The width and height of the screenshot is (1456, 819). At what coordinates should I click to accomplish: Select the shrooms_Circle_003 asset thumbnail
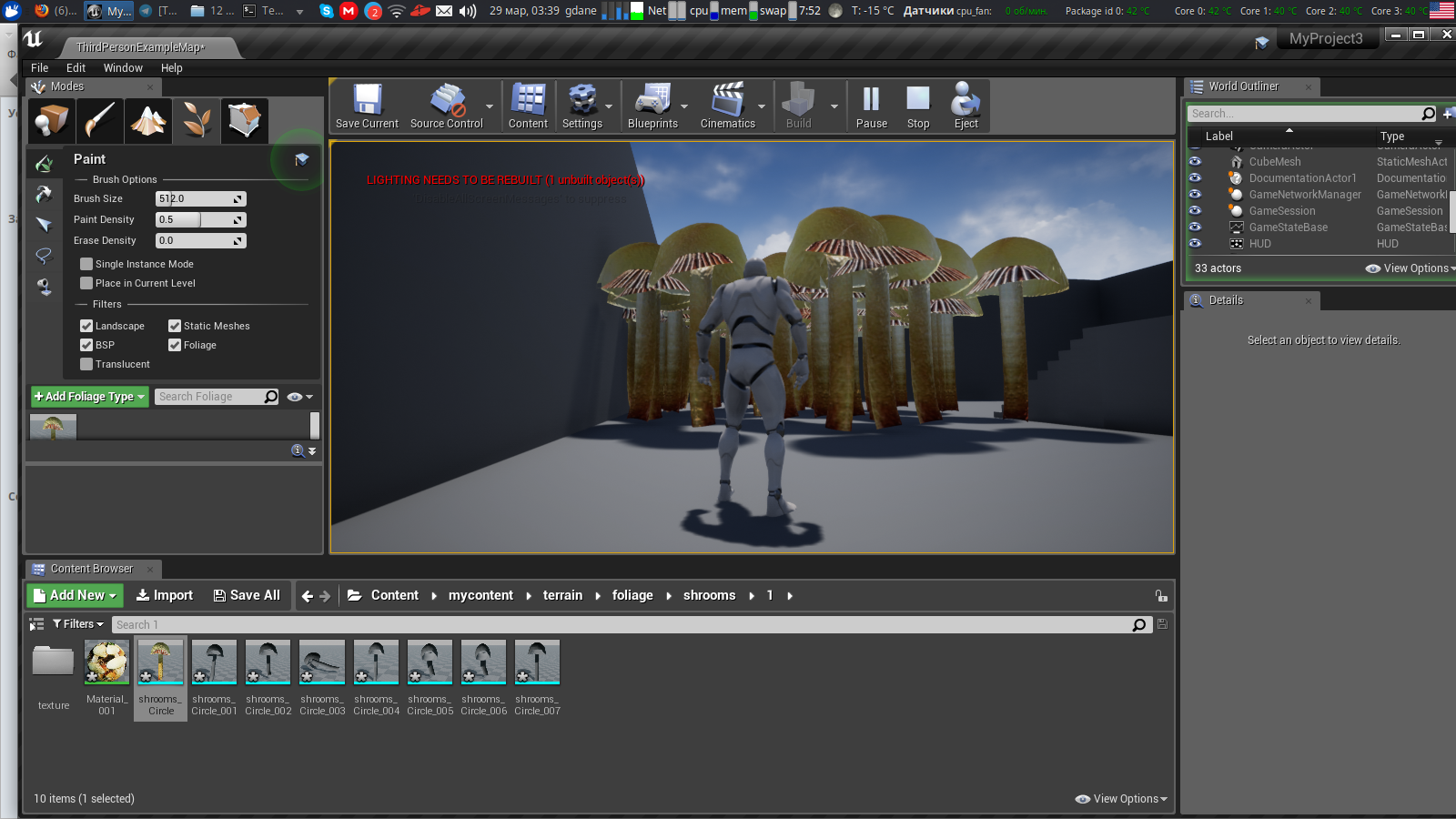[x=322, y=662]
